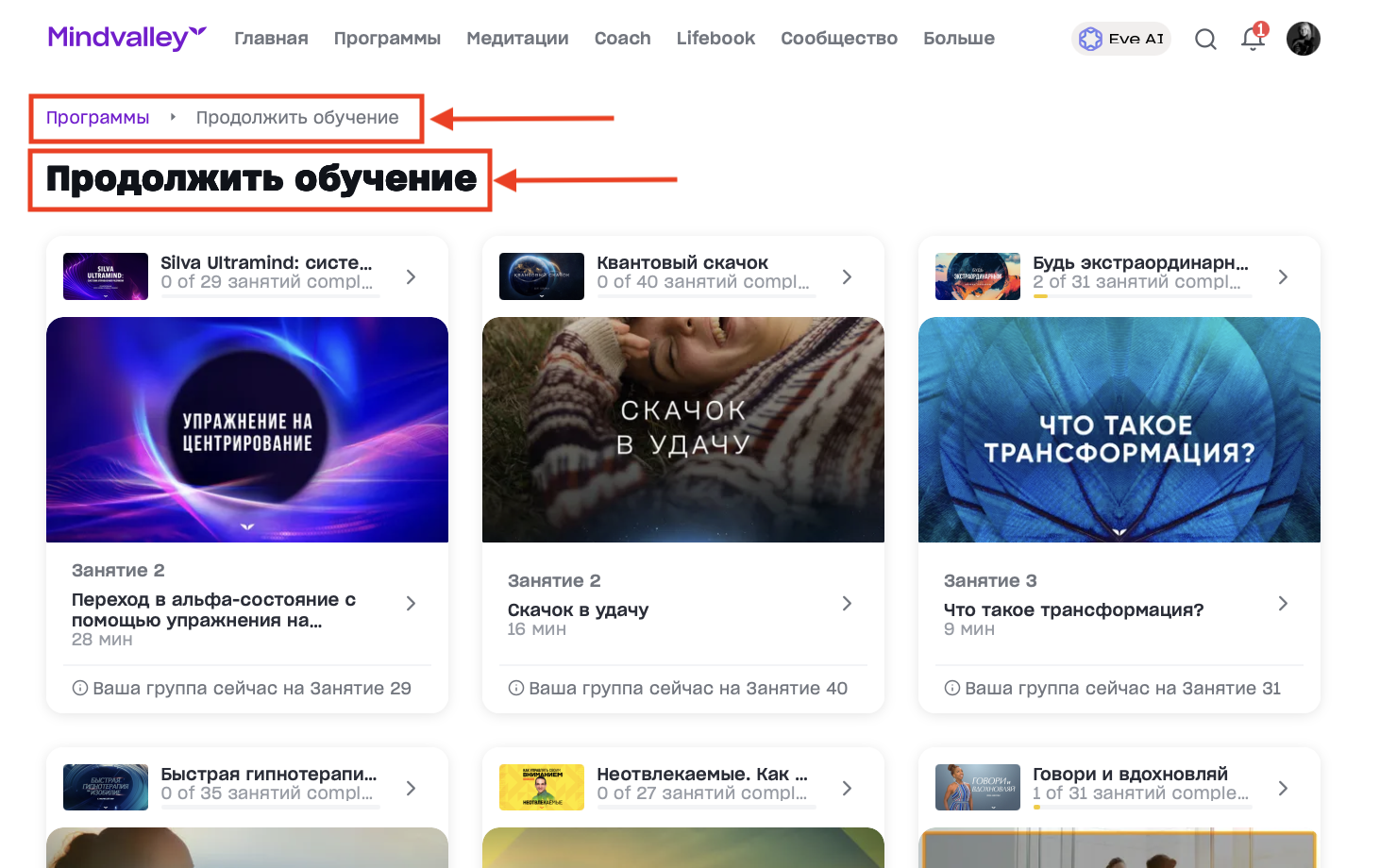This screenshot has height=868, width=1380.
Task: Open search with the magnifying glass icon
Action: [1205, 39]
